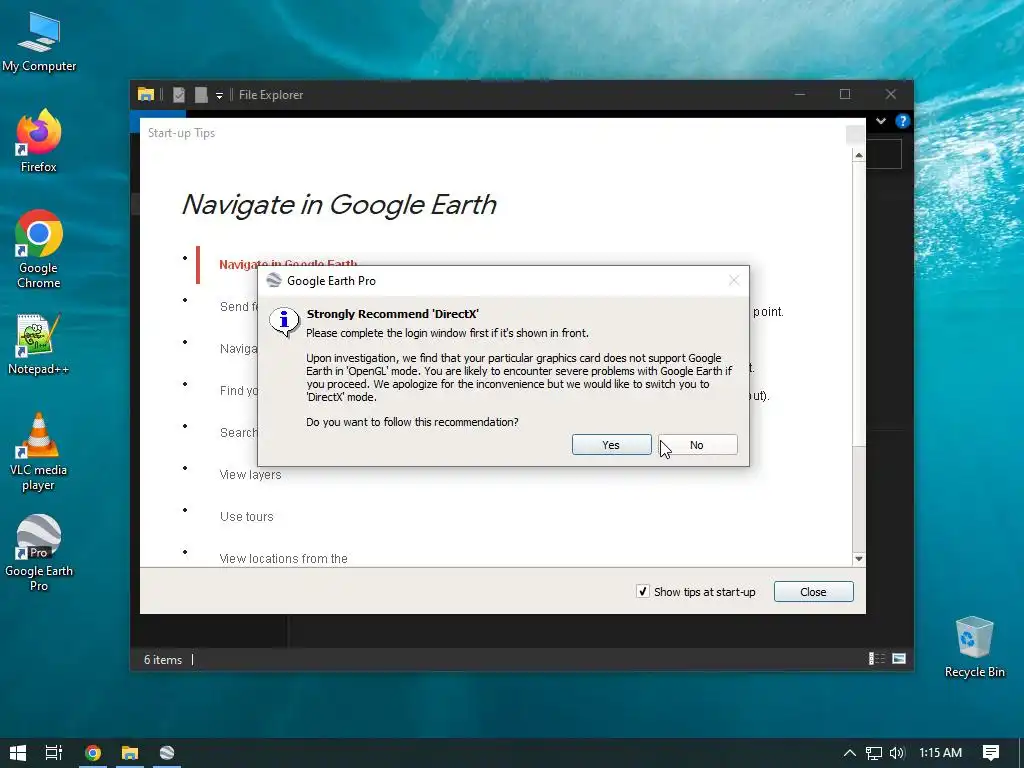Open My Computer desktop icon
The image size is (1024, 768).
coord(39,42)
